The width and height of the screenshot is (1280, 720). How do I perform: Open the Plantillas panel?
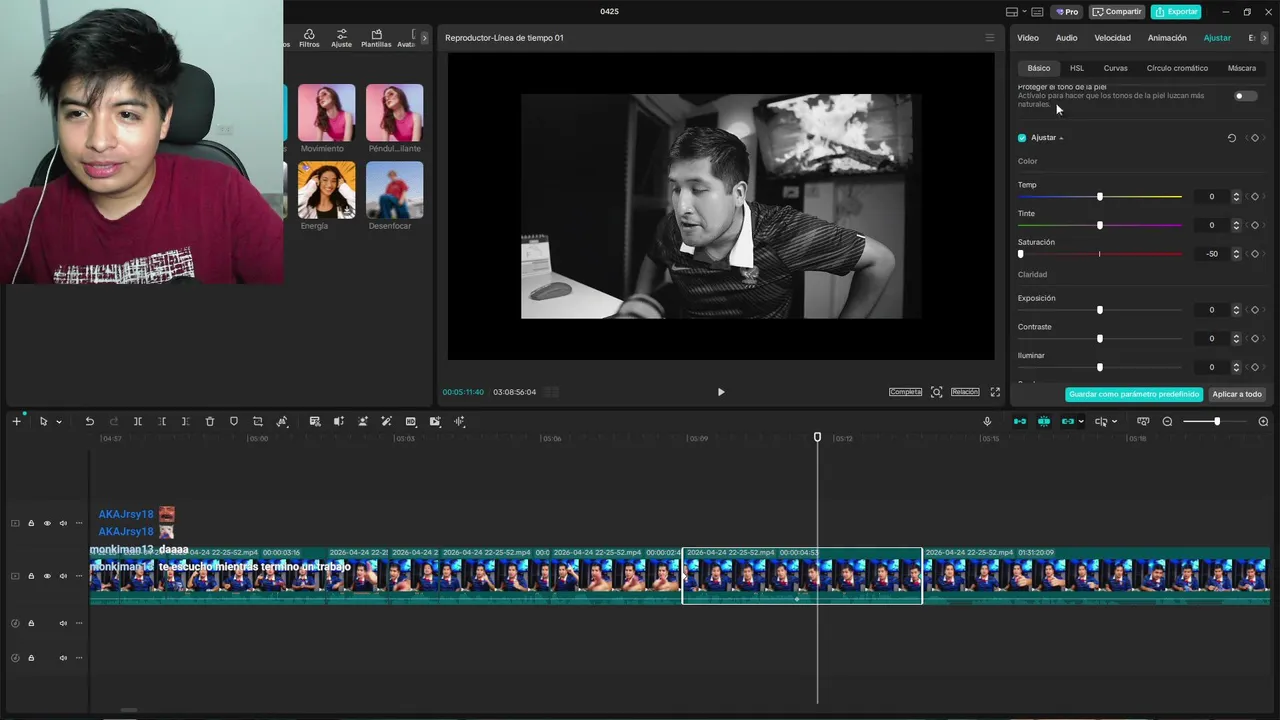(x=376, y=38)
